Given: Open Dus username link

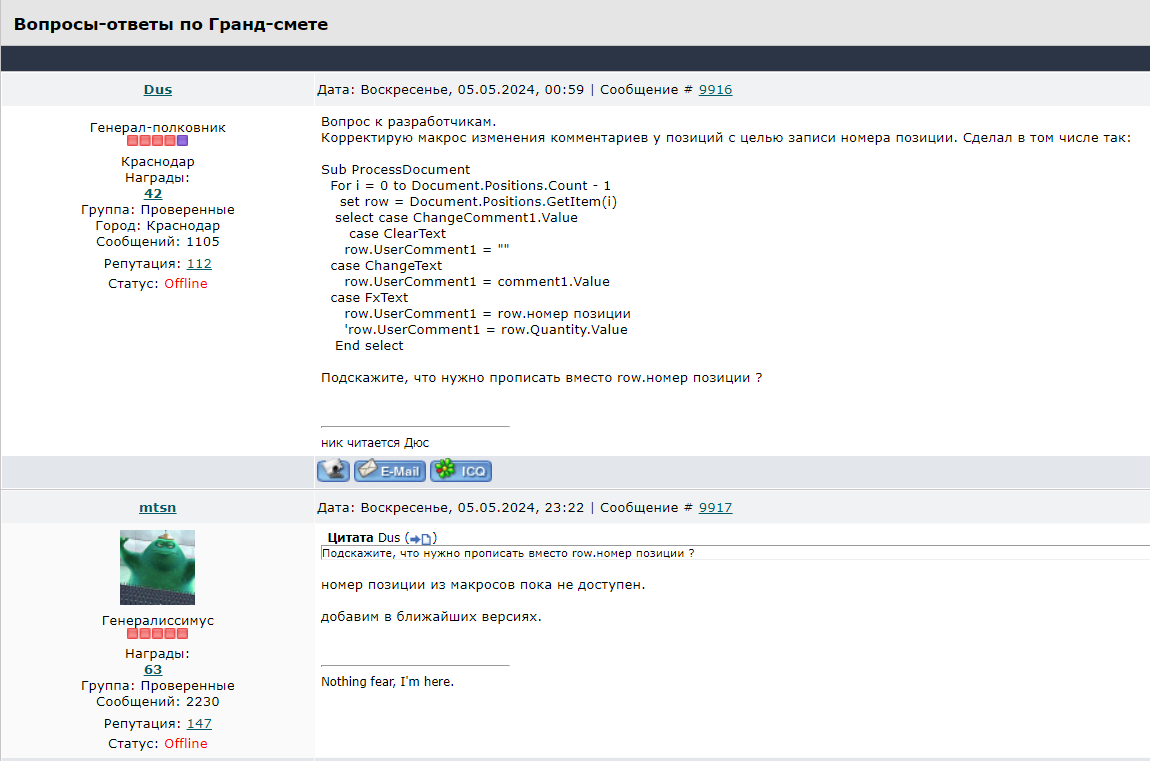Looking at the screenshot, I should (158, 89).
